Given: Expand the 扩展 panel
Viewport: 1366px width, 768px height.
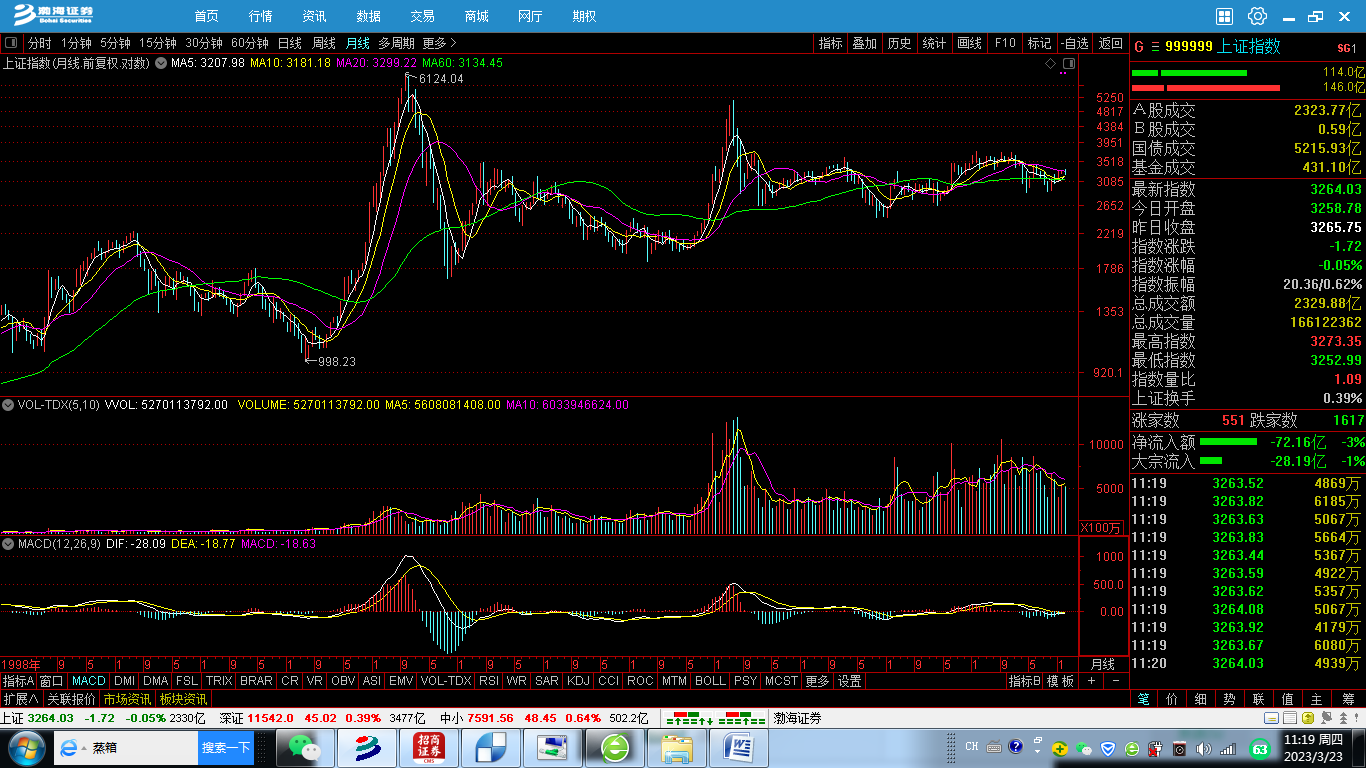Looking at the screenshot, I should [x=20, y=699].
